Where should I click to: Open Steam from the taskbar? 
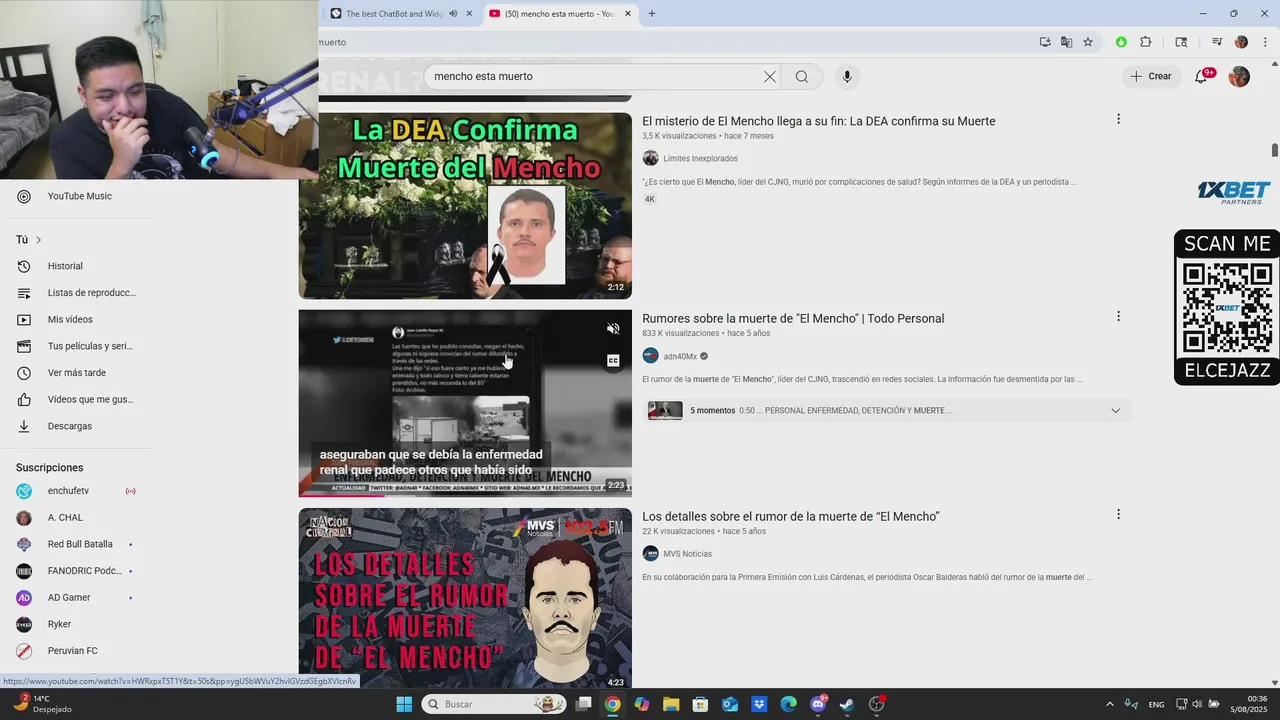[847, 704]
